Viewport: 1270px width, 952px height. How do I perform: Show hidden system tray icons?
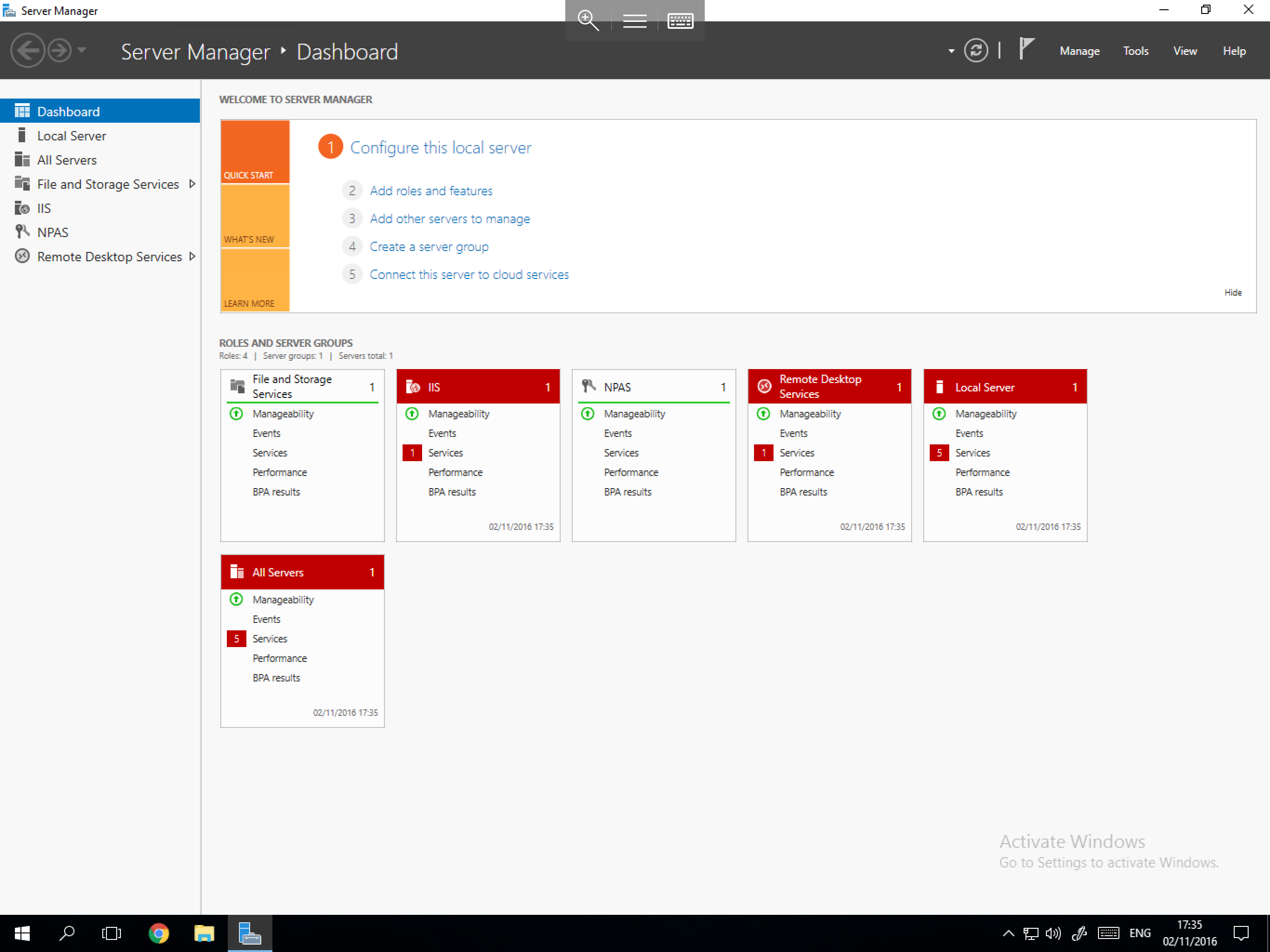coord(1008,933)
